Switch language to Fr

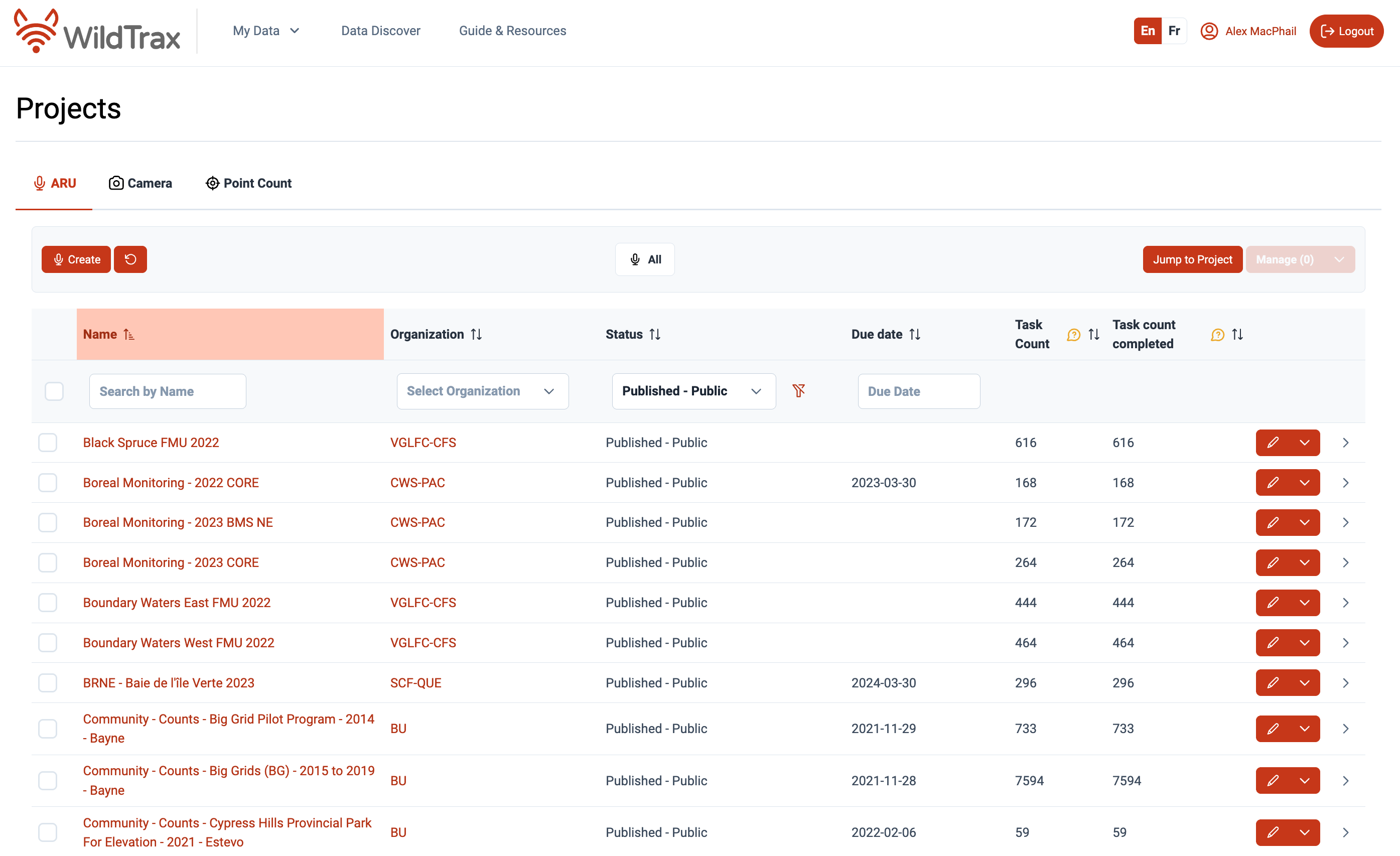click(x=1174, y=31)
